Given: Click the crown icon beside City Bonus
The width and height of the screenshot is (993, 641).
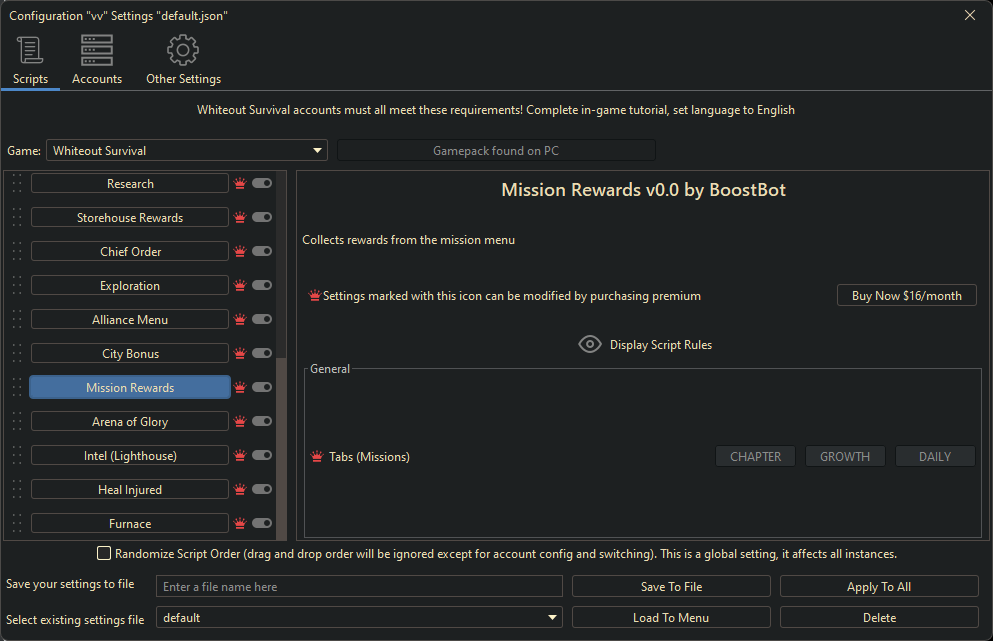Looking at the screenshot, I should (240, 353).
